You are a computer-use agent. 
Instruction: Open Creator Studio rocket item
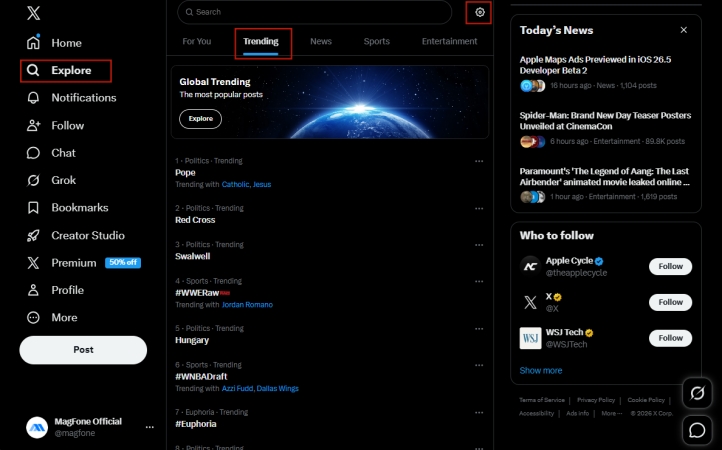click(76, 235)
